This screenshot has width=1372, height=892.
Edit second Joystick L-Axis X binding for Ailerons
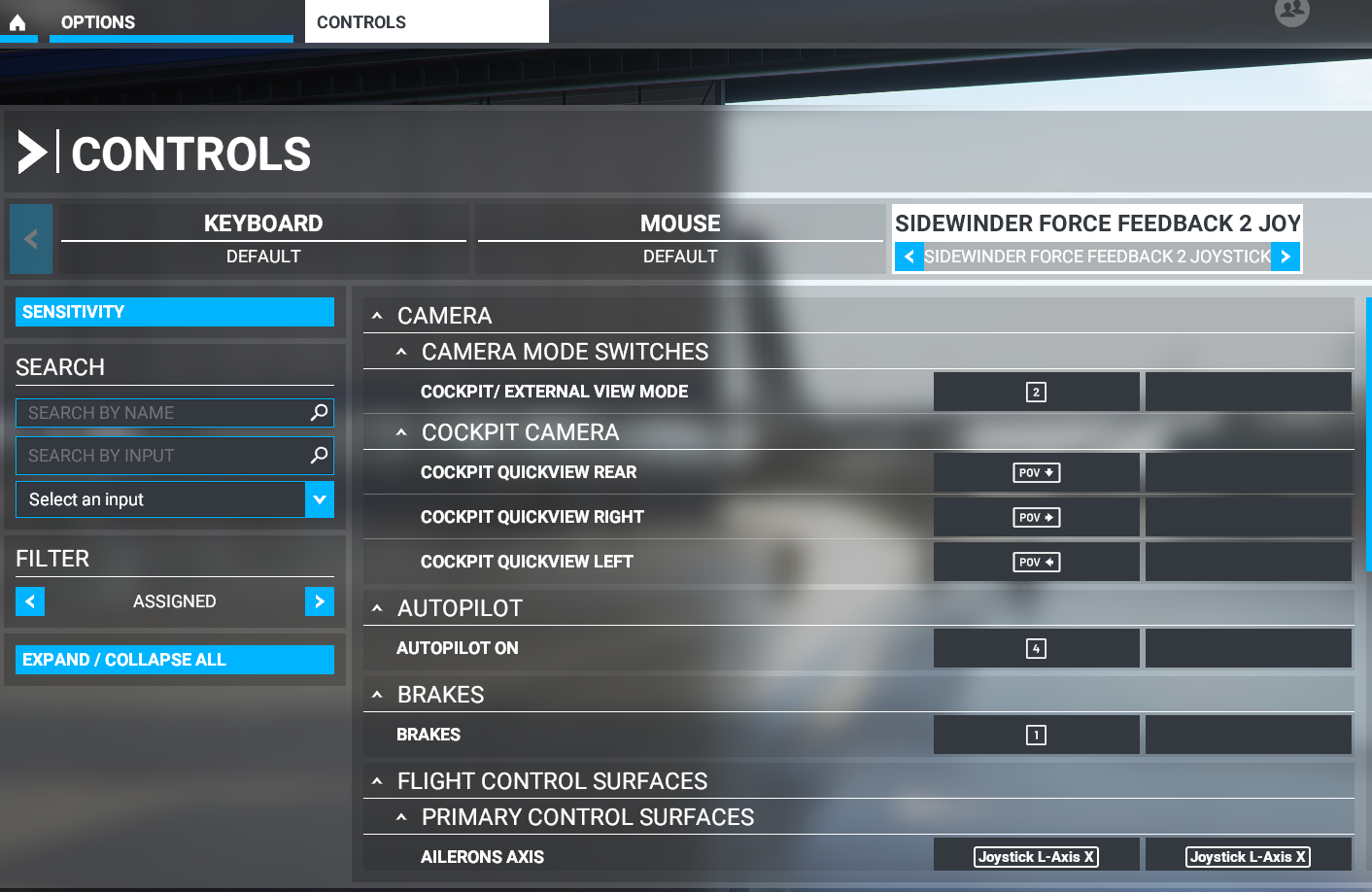(x=1249, y=856)
